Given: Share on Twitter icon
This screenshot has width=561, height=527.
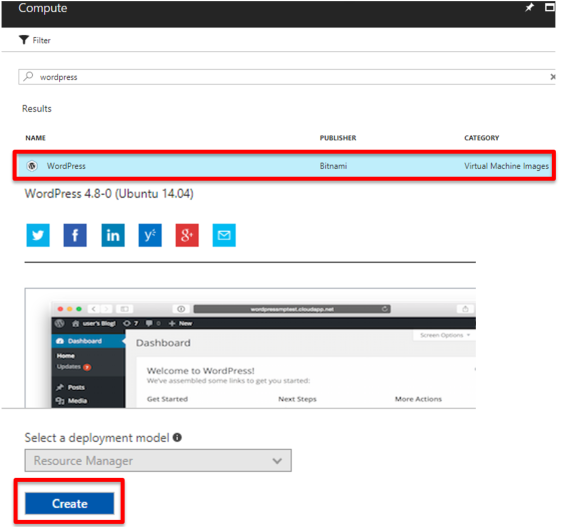Looking at the screenshot, I should click(x=38, y=235).
